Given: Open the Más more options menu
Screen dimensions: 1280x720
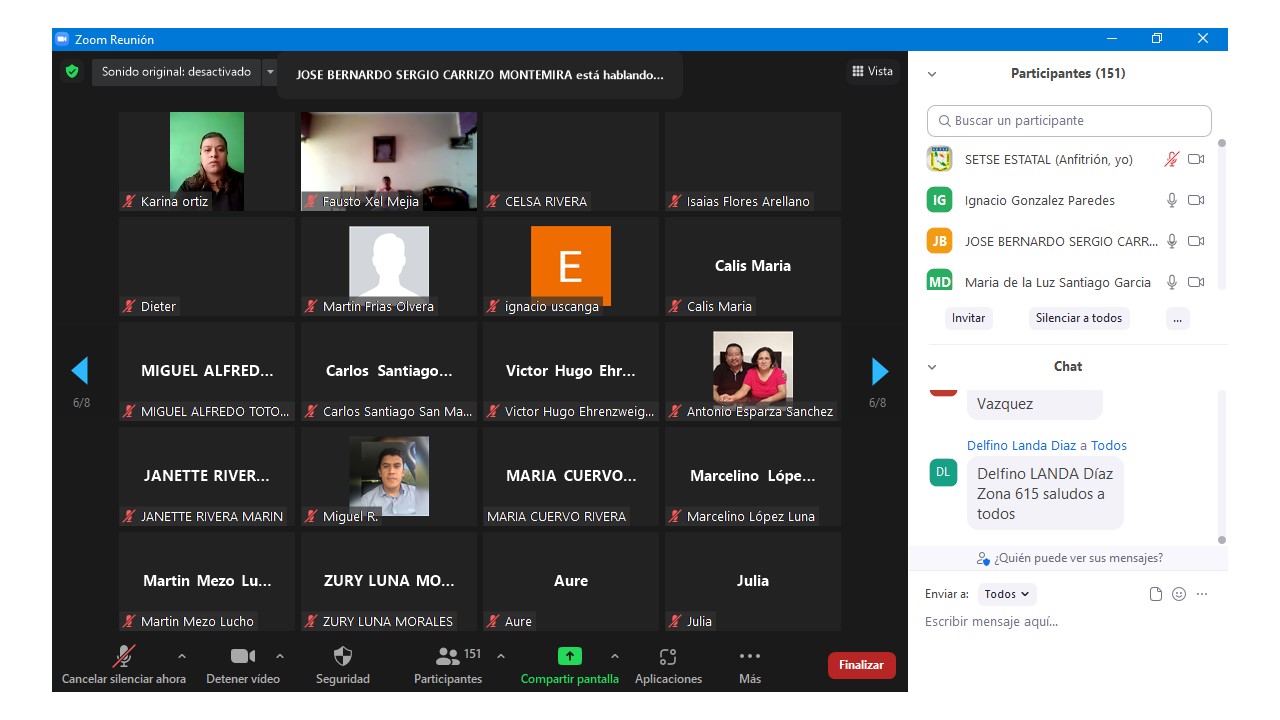Looking at the screenshot, I should pos(750,665).
